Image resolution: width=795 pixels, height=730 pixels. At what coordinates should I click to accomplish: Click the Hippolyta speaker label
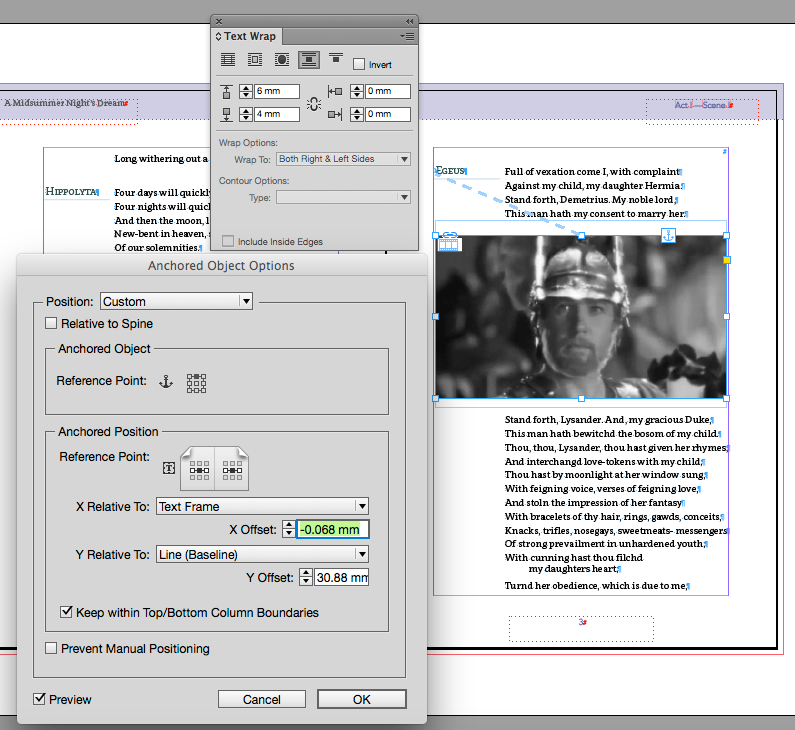[x=71, y=192]
